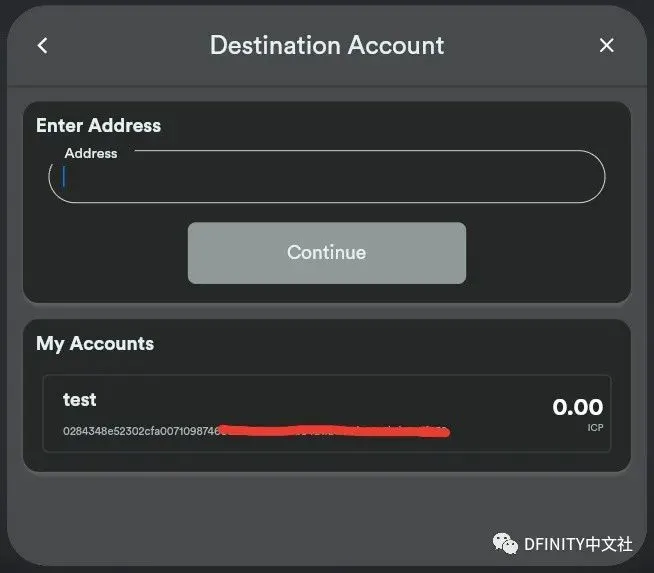This screenshot has width=654, height=573.
Task: Click the red scribble hiding the address
Action: pyautogui.click(x=335, y=431)
